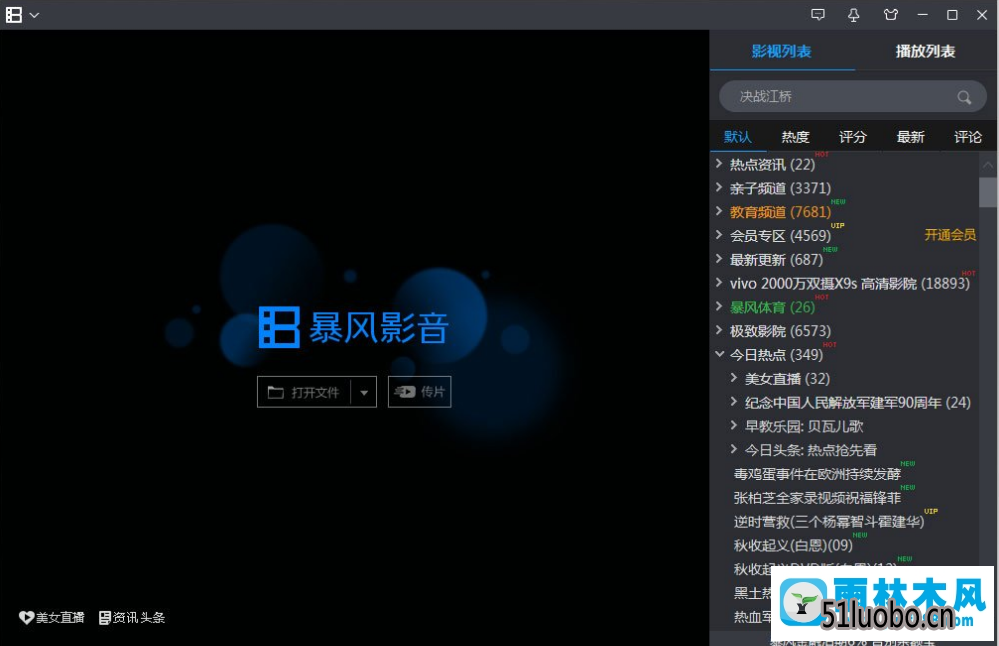This screenshot has width=999, height=646.
Task: Open the Baofeng main menu logo icon
Action: pos(14,15)
